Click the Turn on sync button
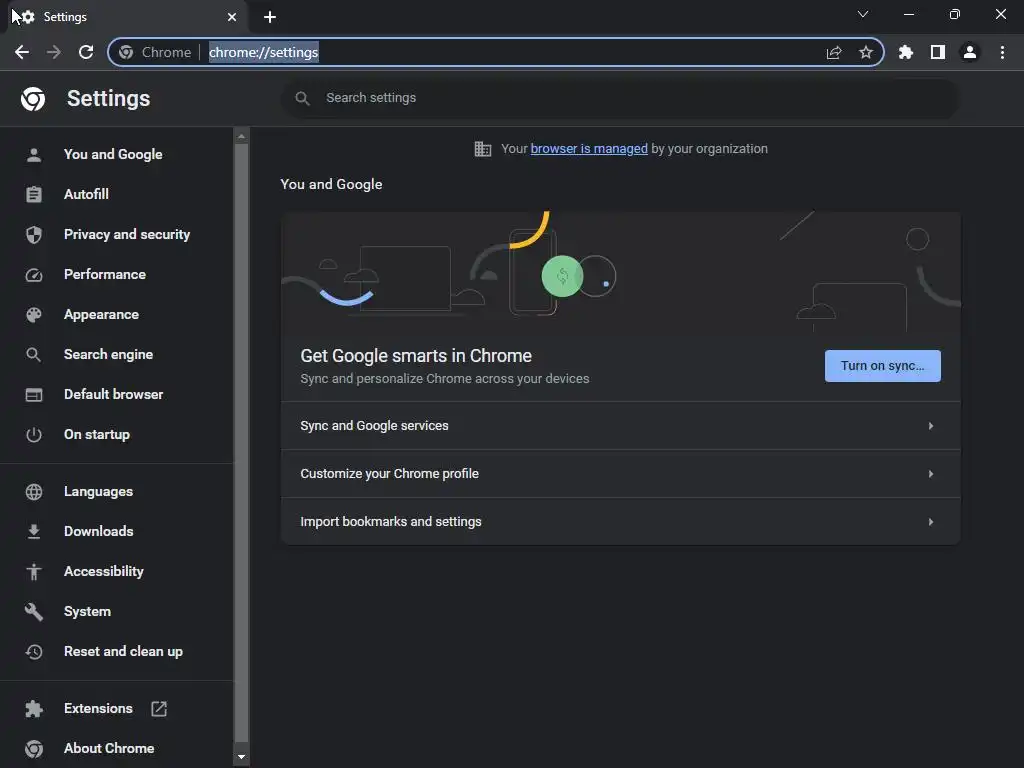Viewport: 1024px width, 768px height. (x=882, y=366)
